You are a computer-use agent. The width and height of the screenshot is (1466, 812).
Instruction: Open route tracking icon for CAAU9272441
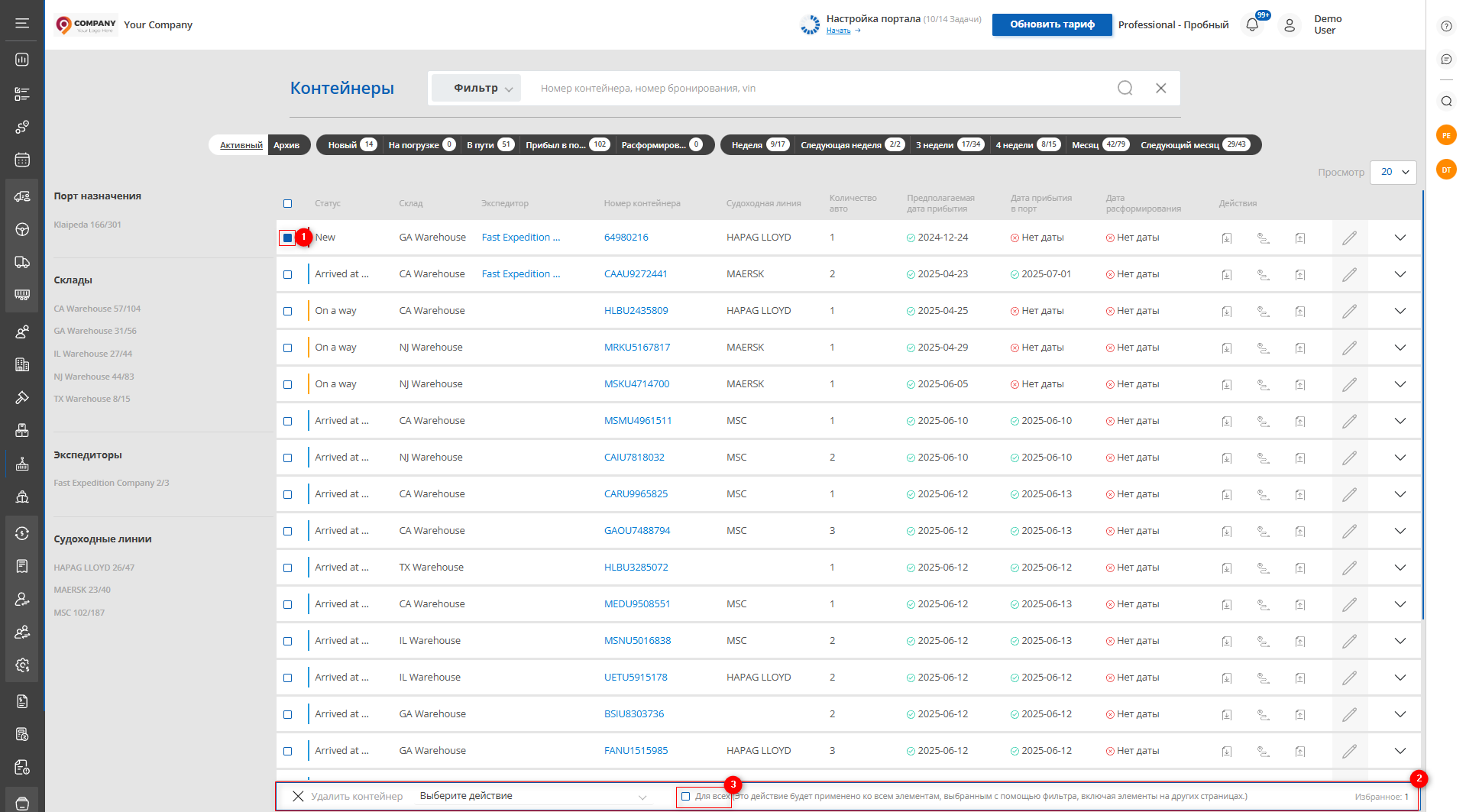(x=1263, y=275)
